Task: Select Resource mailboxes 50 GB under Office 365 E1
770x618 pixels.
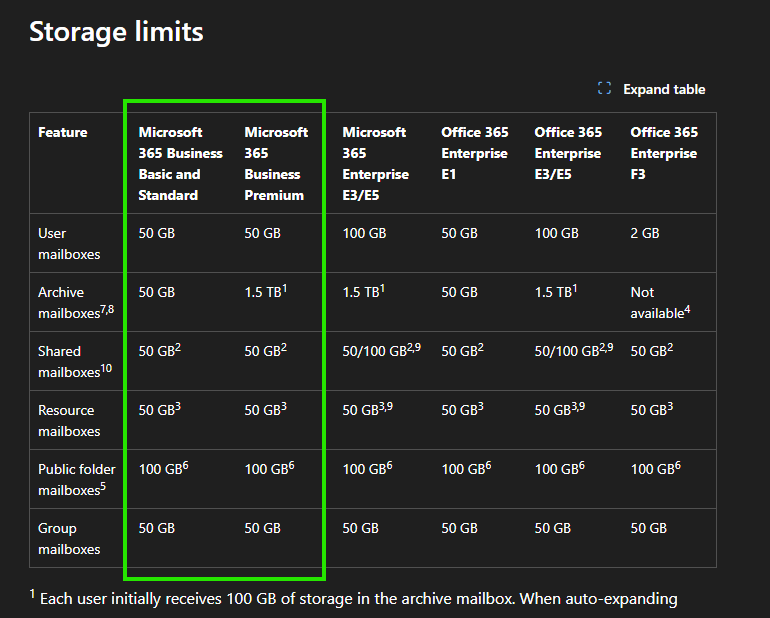Action: [x=463, y=409]
